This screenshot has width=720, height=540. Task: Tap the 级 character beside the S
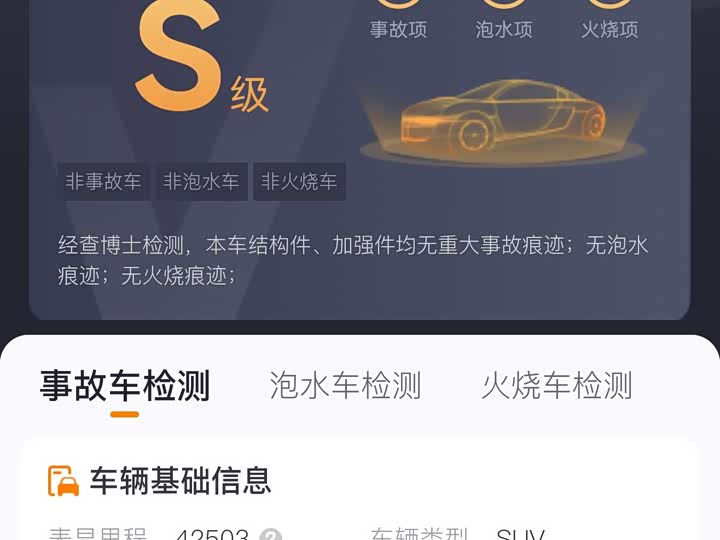[249, 95]
